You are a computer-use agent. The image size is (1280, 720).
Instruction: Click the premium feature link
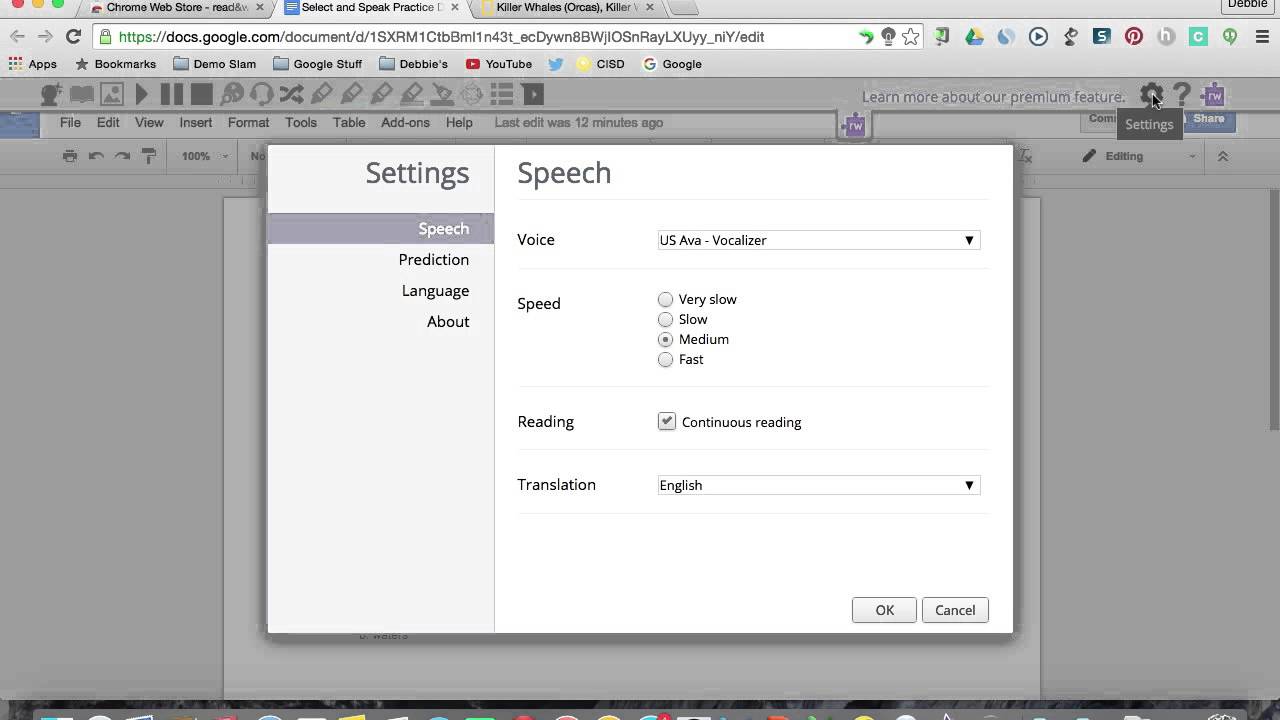pyautogui.click(x=993, y=97)
